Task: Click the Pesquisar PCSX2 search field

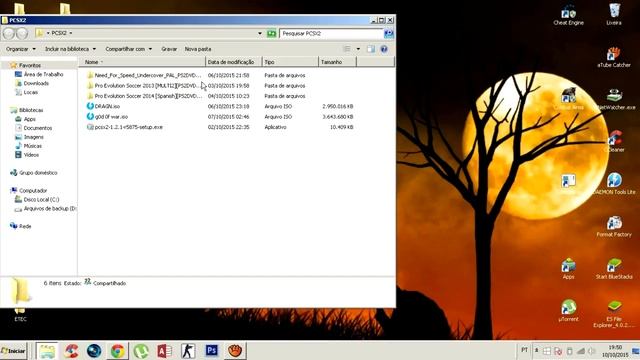Action: (x=331, y=33)
